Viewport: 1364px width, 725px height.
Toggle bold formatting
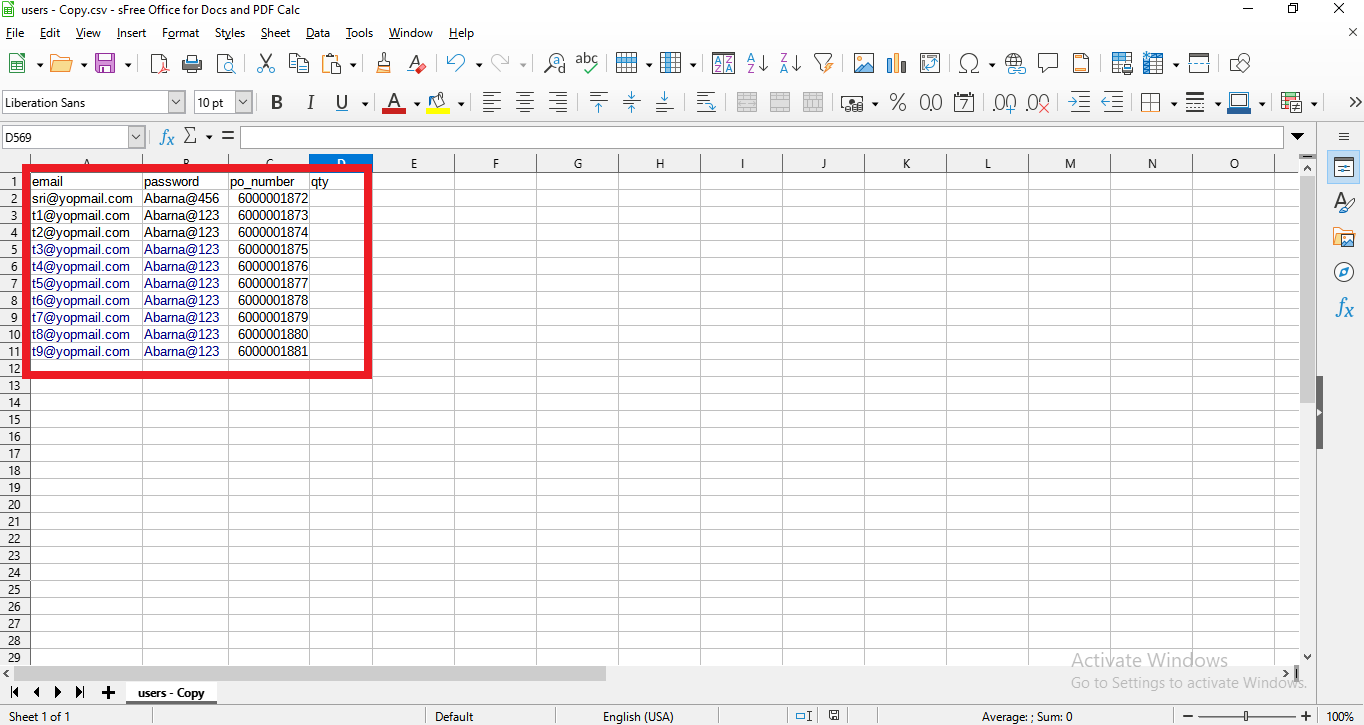[x=277, y=102]
